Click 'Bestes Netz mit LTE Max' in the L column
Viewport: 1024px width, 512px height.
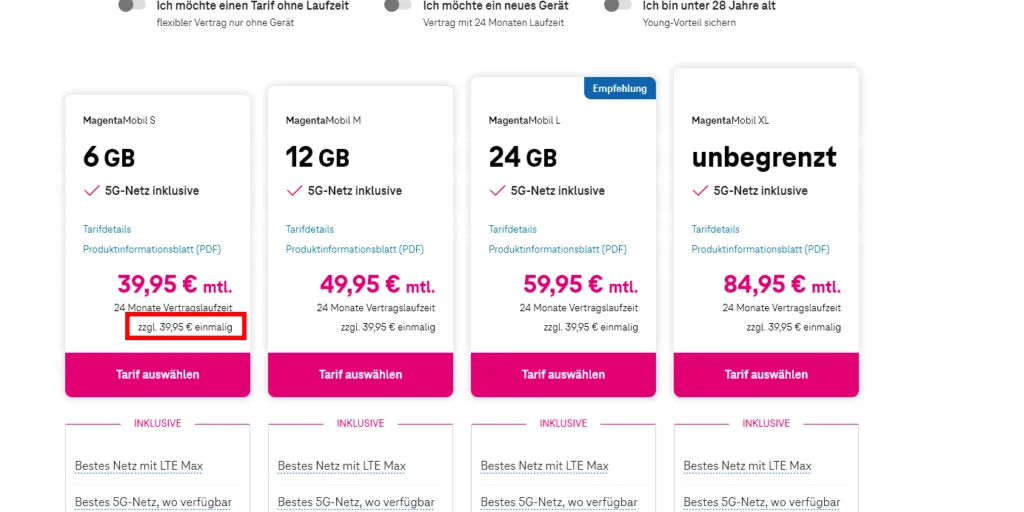[545, 466]
